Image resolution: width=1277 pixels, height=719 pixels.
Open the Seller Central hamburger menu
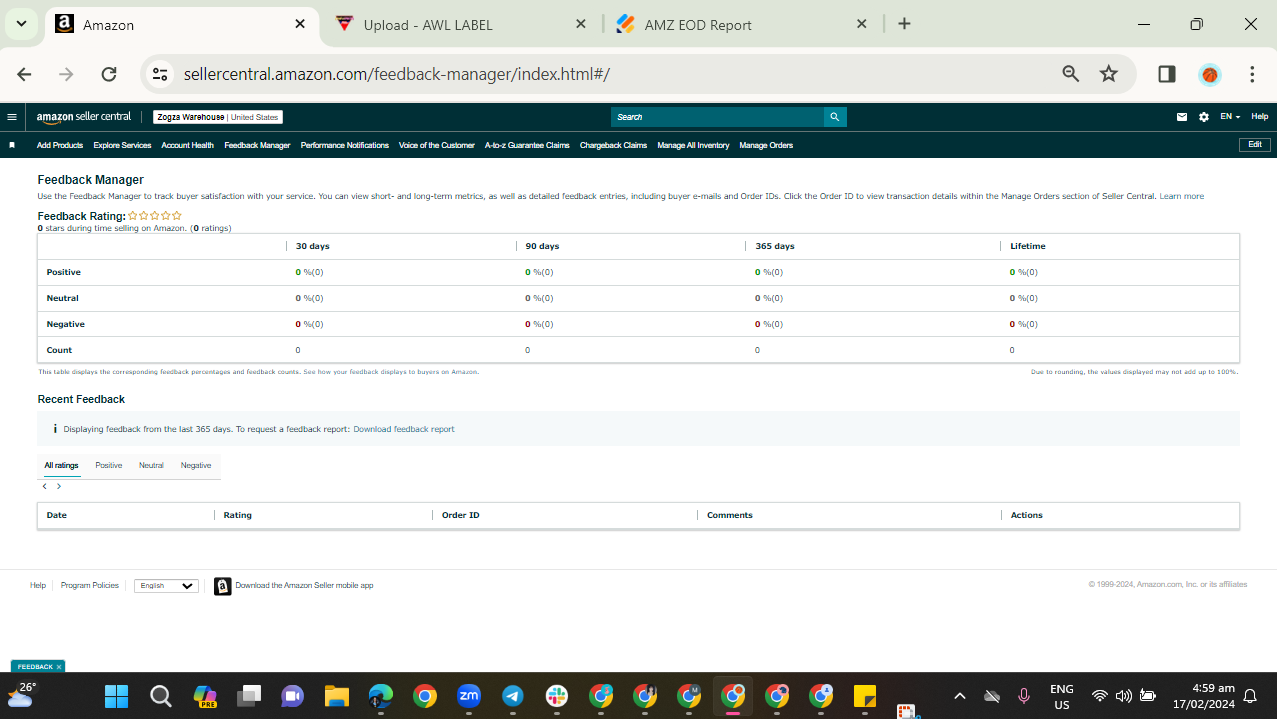point(12,117)
